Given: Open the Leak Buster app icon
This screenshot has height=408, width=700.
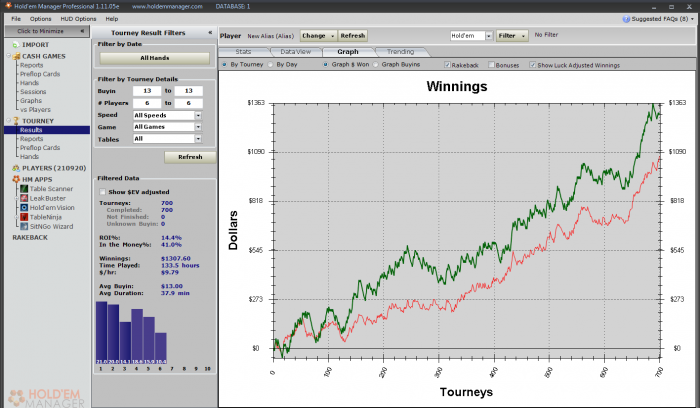Looking at the screenshot, I should [24, 198].
